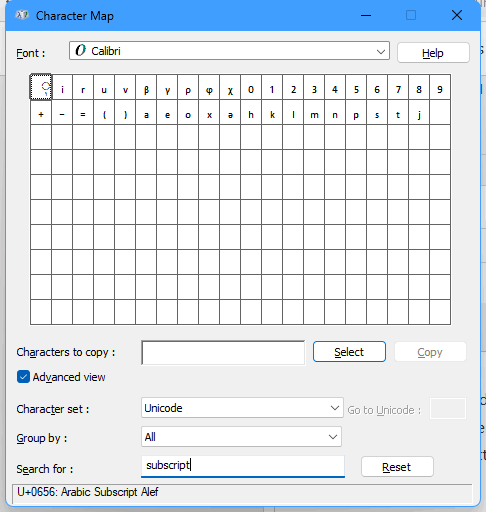
Task: Select the subscript digit 7 glyph
Action: pyautogui.click(x=398, y=87)
